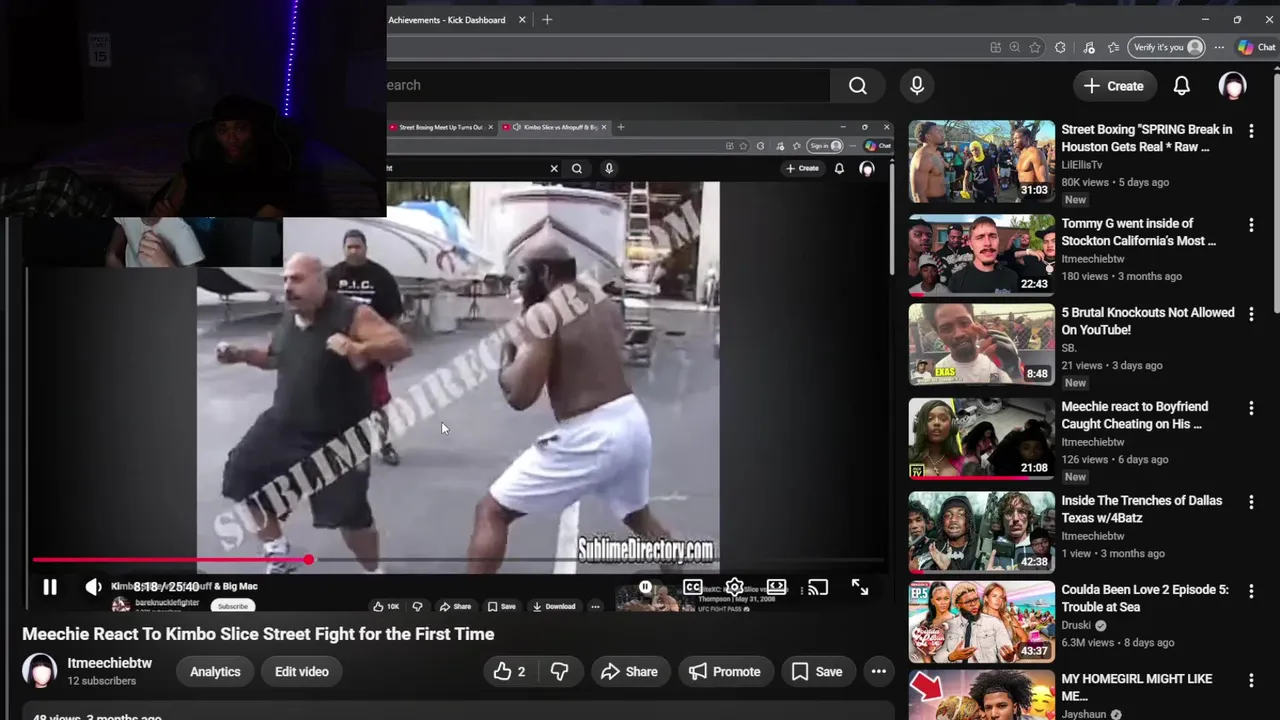Mute the video volume speaker icon
1280x720 pixels.
pyautogui.click(x=93, y=587)
